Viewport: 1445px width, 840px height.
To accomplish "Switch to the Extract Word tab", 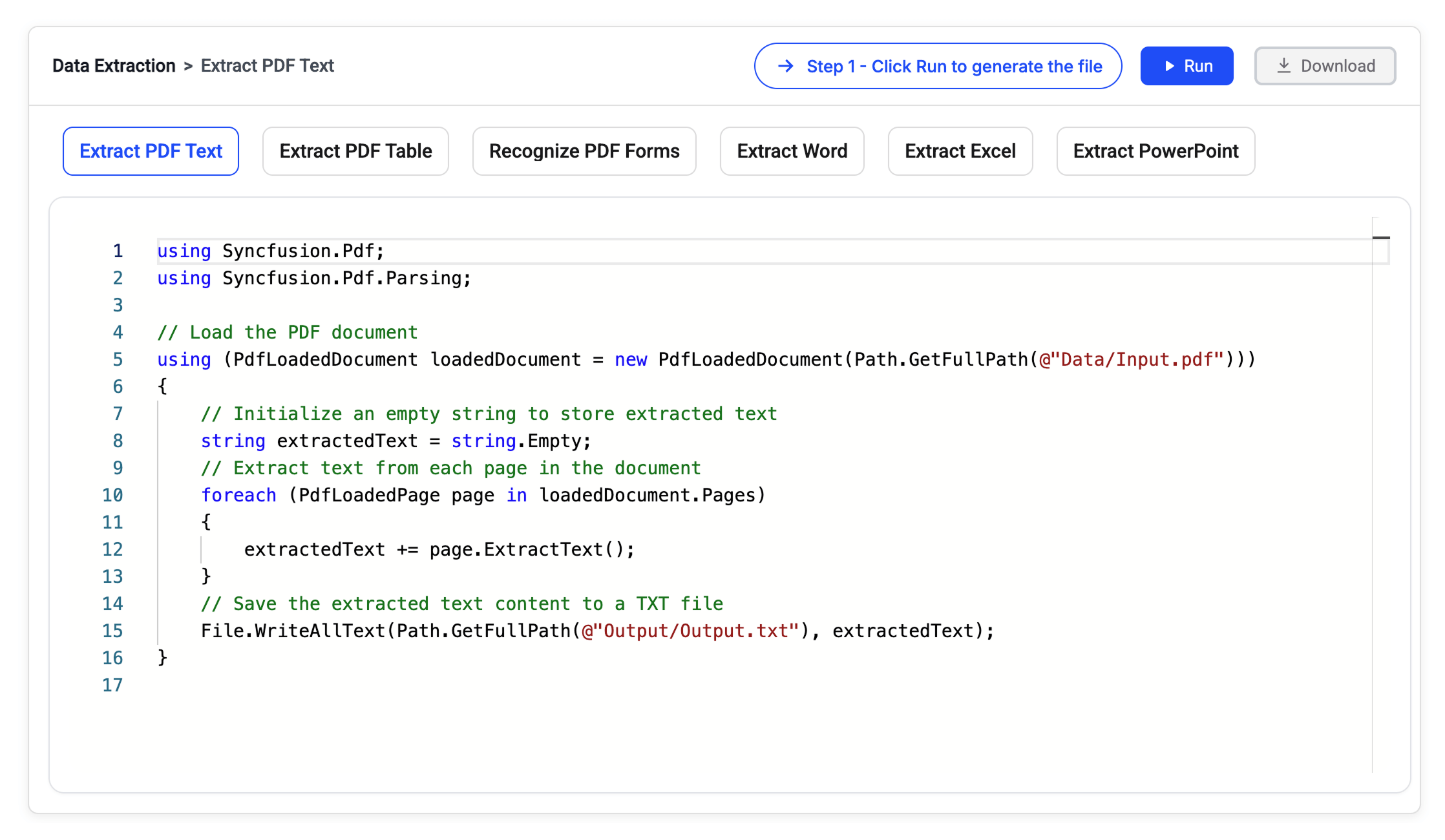I will tap(792, 151).
